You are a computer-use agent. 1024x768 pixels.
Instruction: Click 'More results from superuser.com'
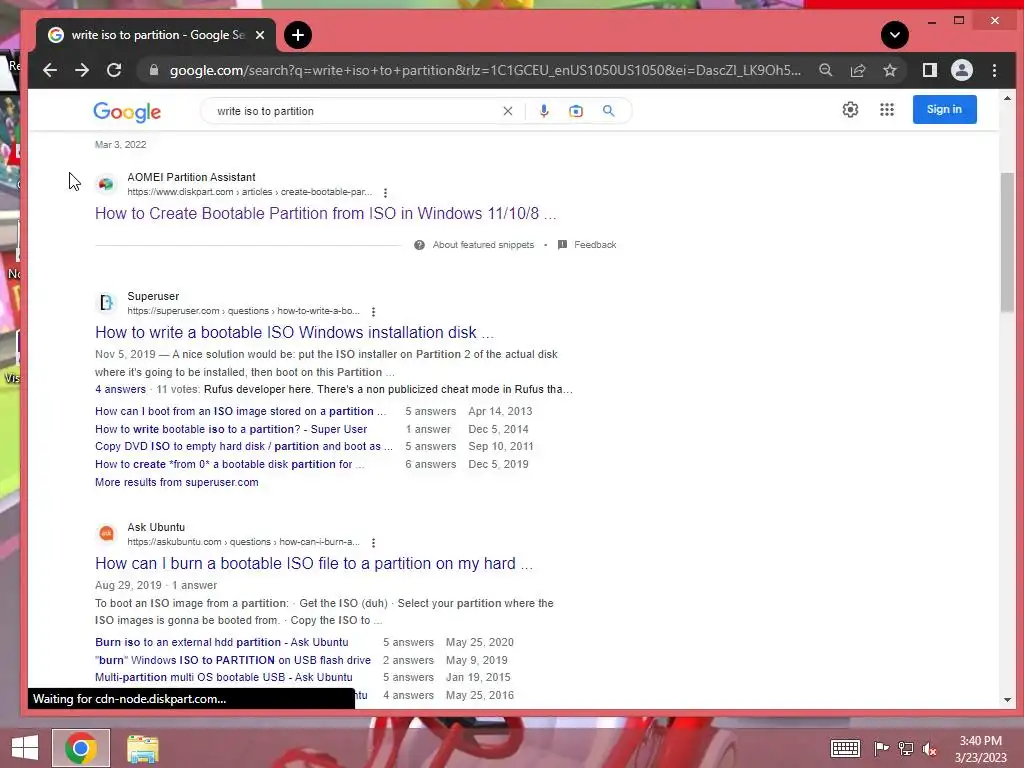point(176,483)
